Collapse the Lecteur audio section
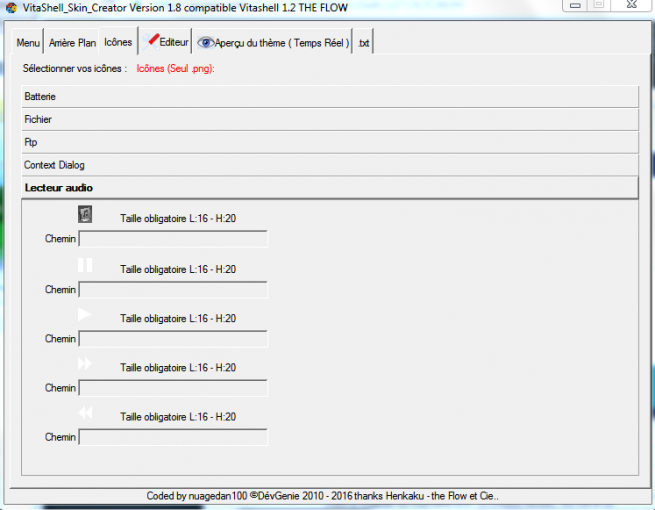Viewport: 655px width, 510px height. click(330, 188)
